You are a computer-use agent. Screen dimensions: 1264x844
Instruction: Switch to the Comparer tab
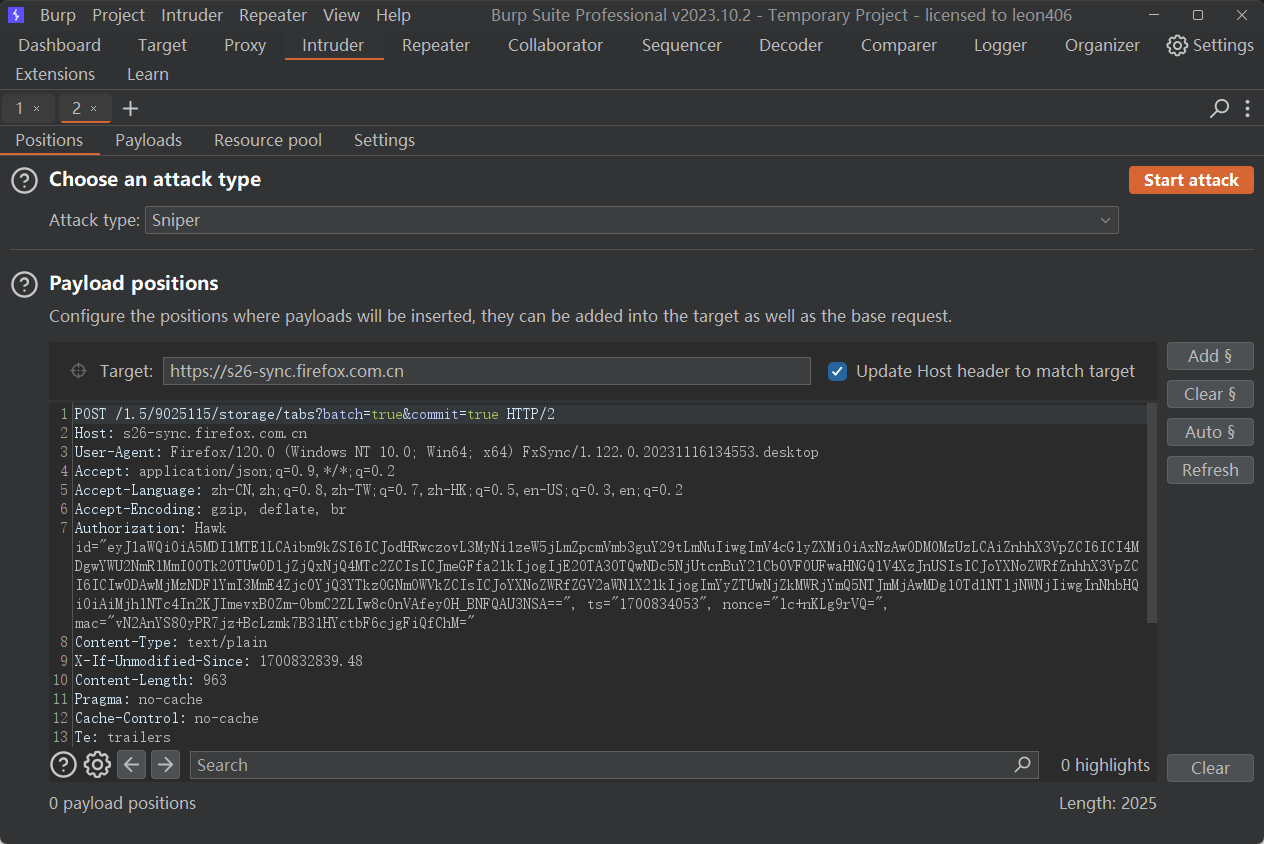click(899, 45)
